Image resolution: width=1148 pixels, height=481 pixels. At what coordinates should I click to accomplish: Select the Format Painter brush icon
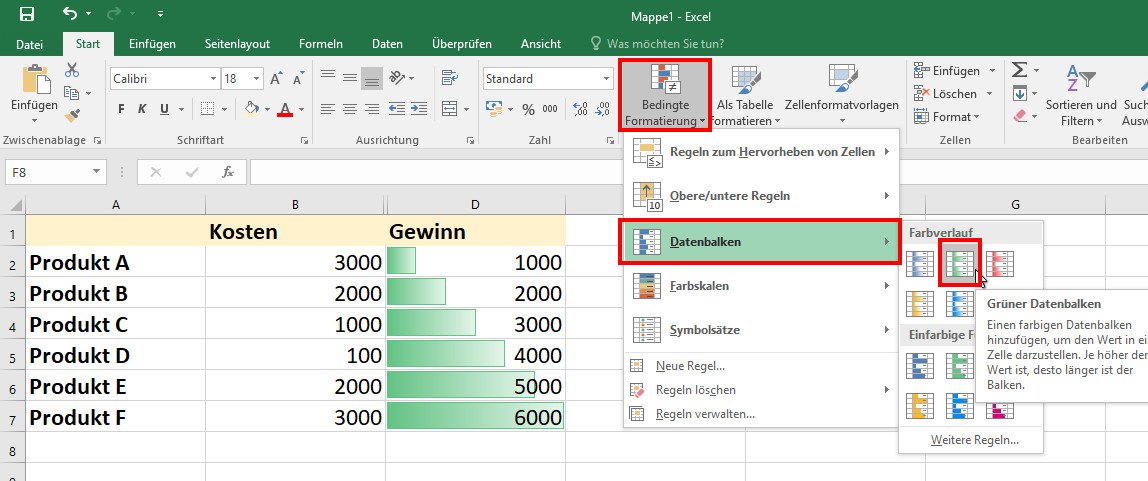(x=72, y=116)
